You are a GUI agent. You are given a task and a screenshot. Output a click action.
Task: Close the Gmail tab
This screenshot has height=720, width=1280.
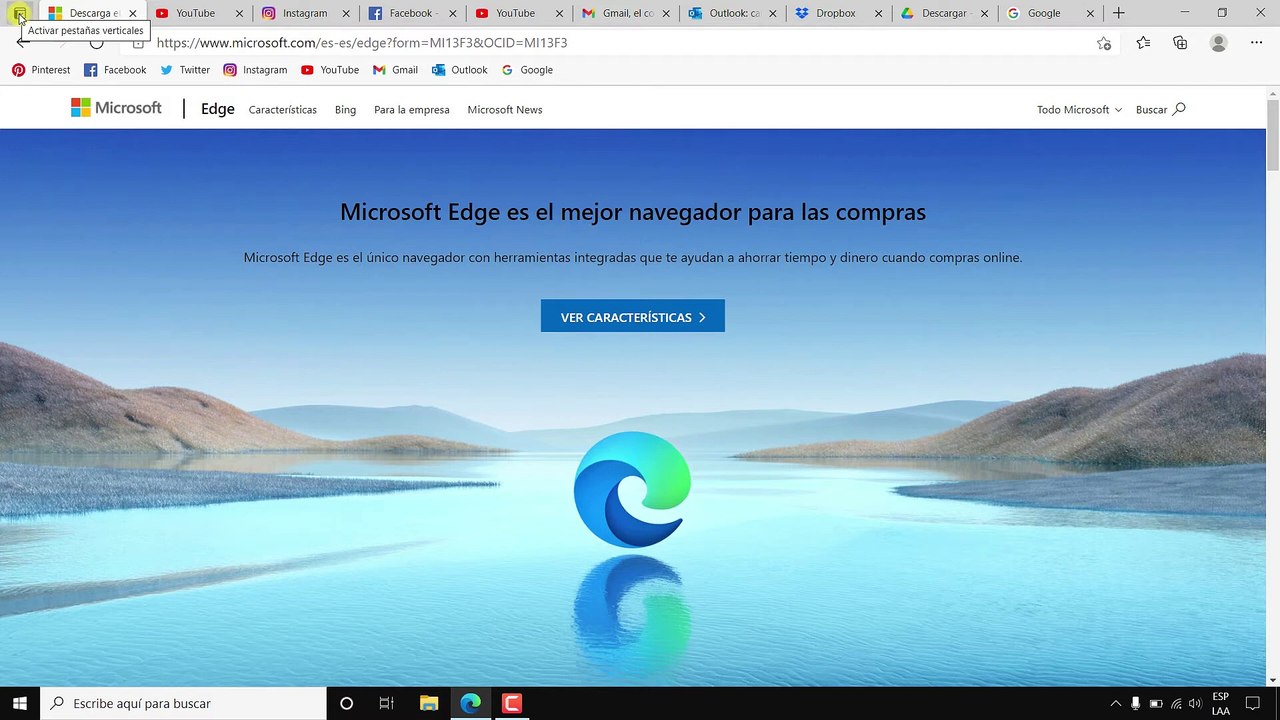click(666, 14)
